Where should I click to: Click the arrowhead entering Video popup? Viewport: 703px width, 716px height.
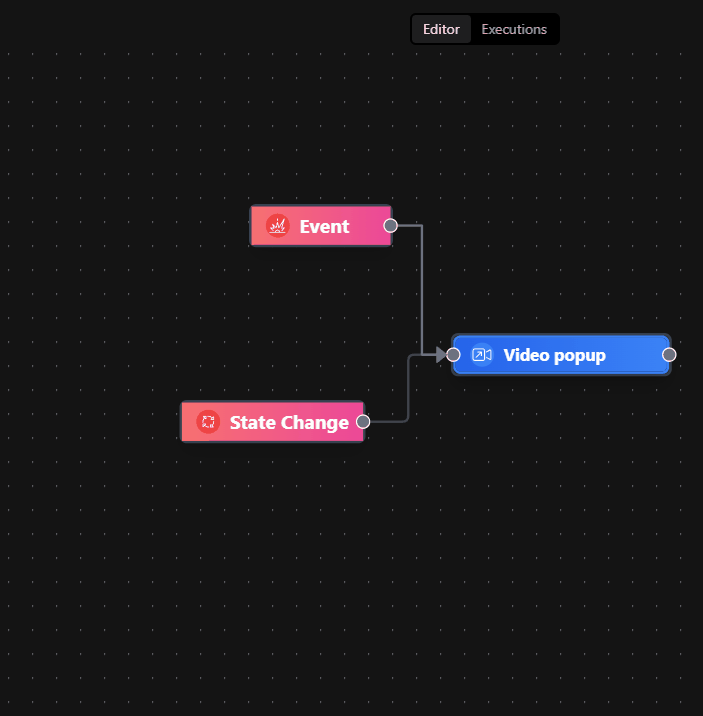441,355
